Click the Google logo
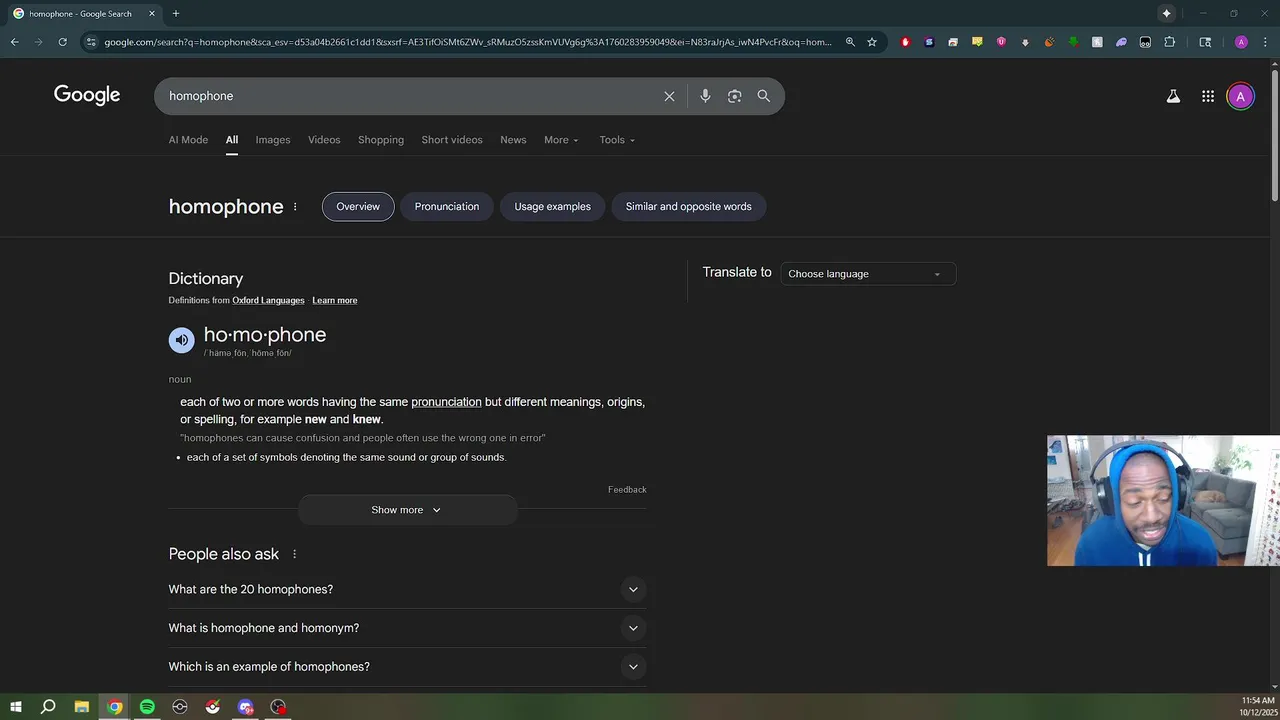The width and height of the screenshot is (1280, 720). 87,95
